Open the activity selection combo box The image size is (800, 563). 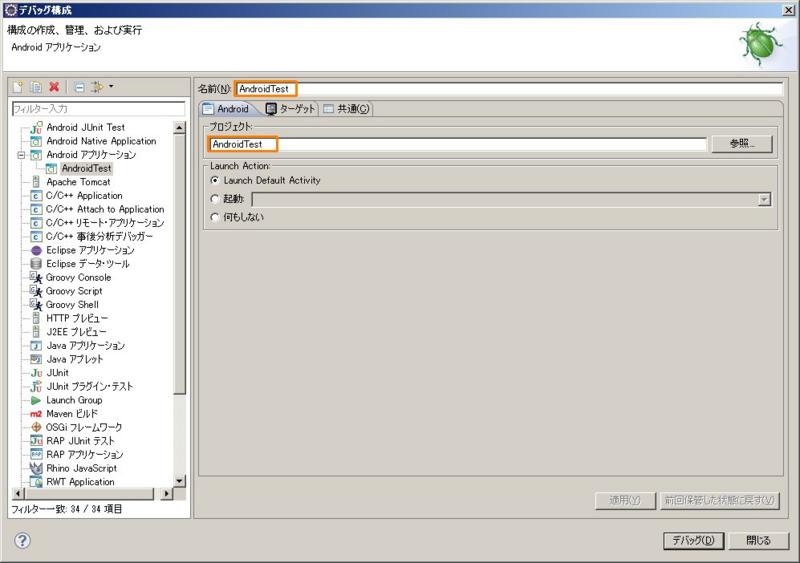click(x=511, y=200)
